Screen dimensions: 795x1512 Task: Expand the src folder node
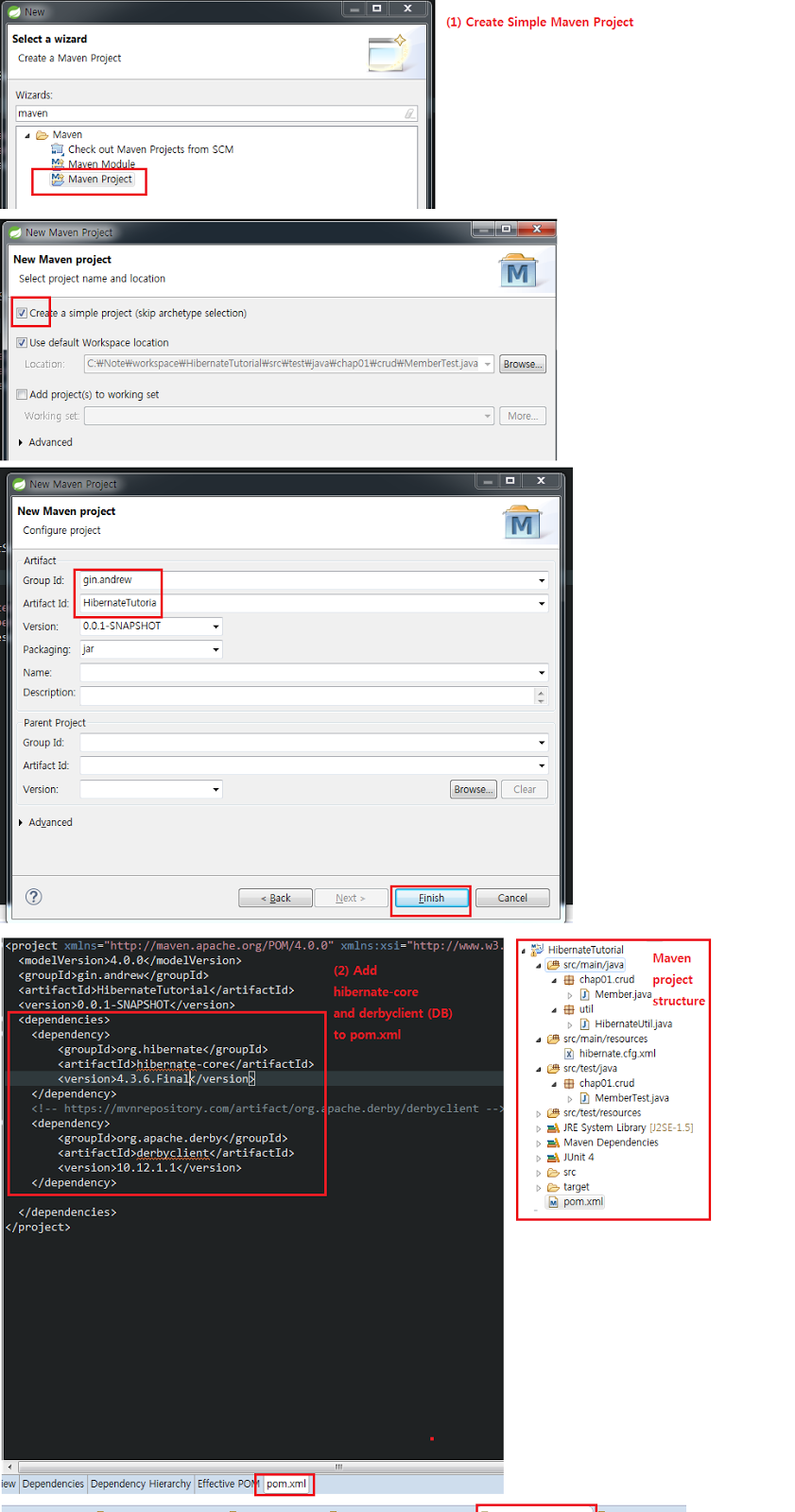[x=539, y=1173]
